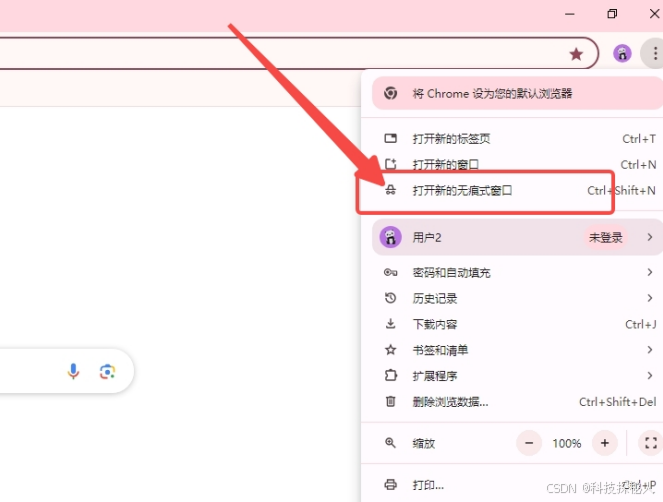The image size is (663, 502).
Task: Select 打印 menu item
Action: (512, 485)
